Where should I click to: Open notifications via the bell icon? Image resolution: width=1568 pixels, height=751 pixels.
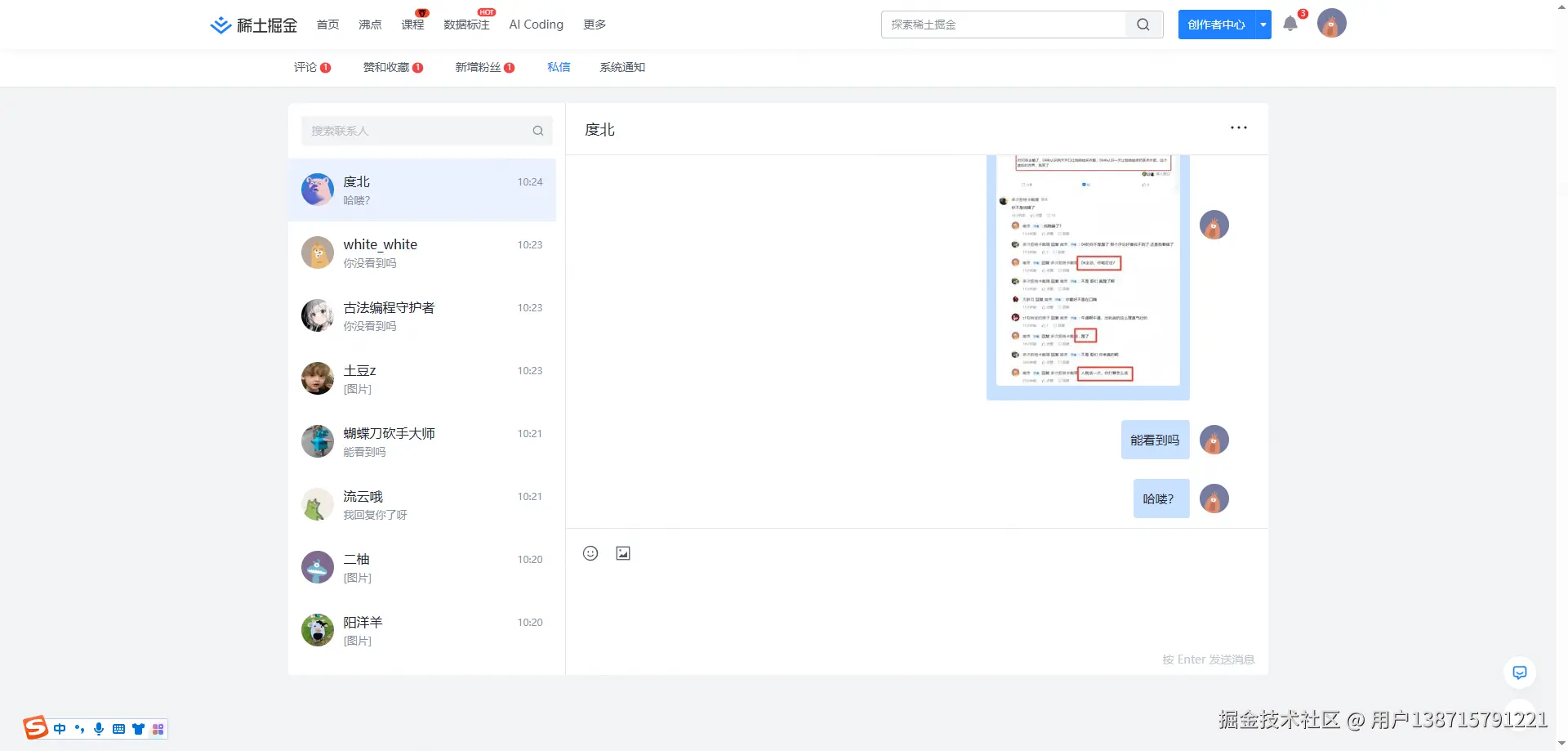coord(1290,24)
